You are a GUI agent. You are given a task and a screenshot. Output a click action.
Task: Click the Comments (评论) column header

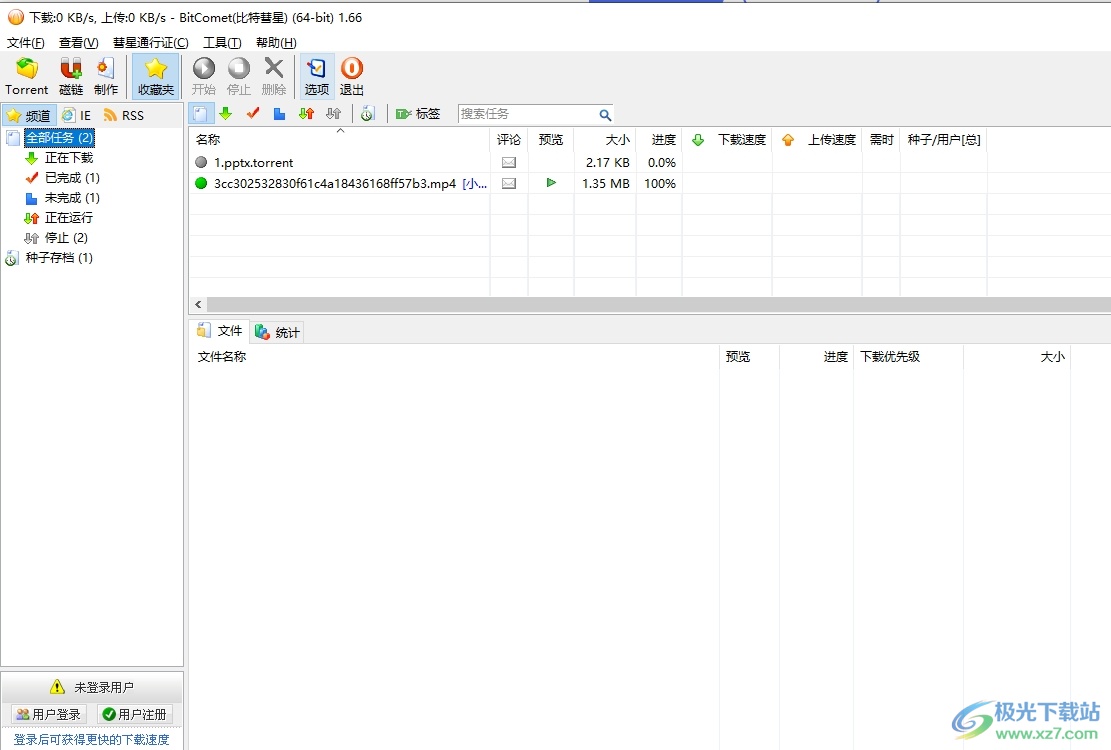click(x=509, y=140)
